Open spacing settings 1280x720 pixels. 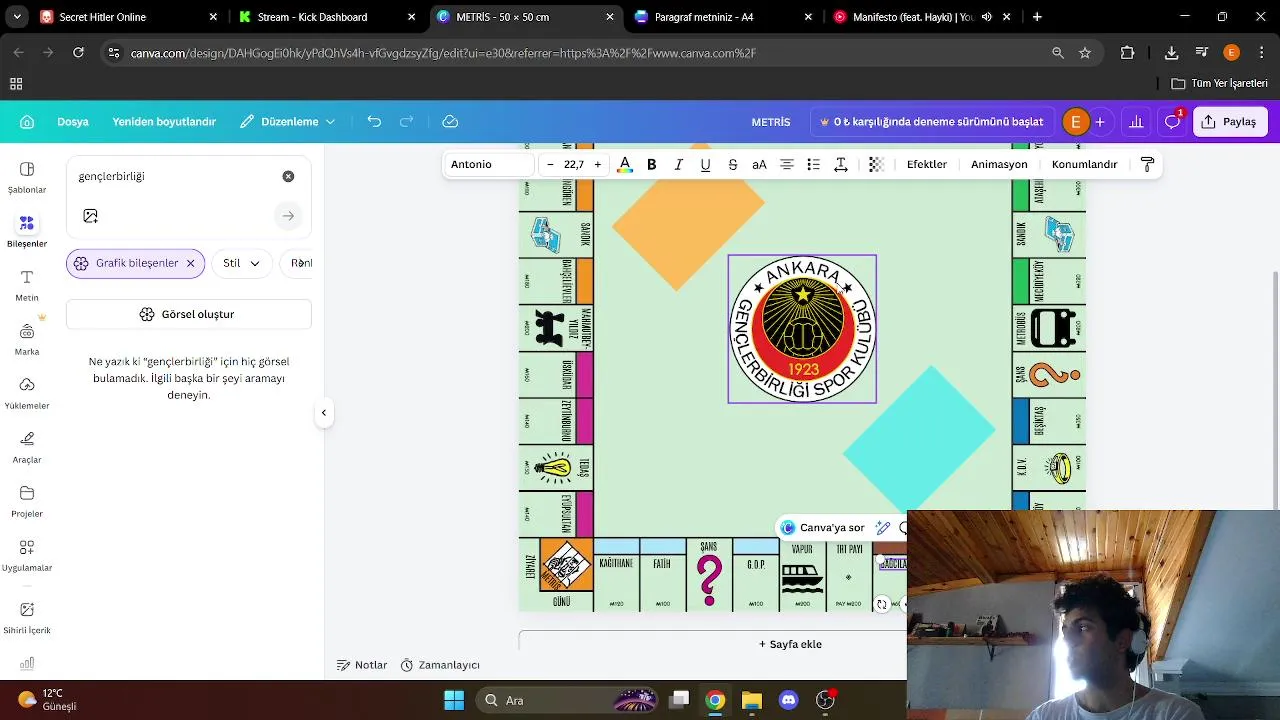click(x=841, y=164)
